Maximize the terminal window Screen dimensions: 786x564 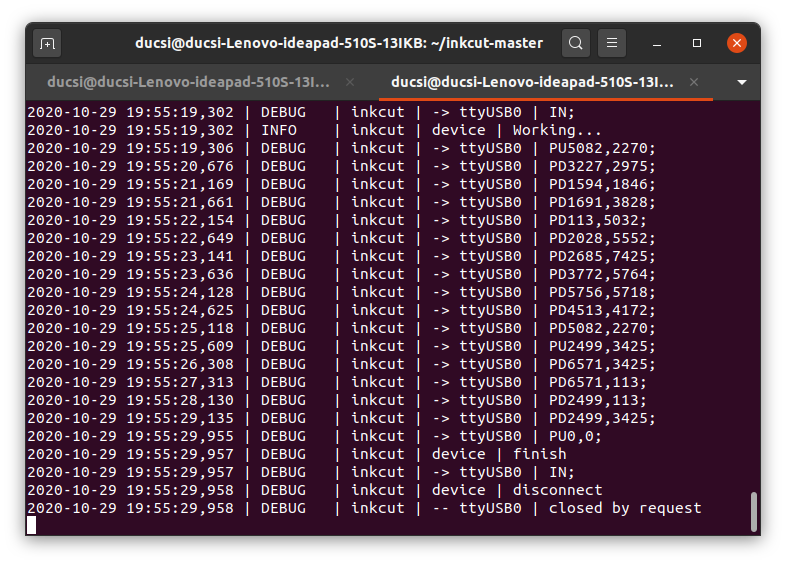click(697, 44)
